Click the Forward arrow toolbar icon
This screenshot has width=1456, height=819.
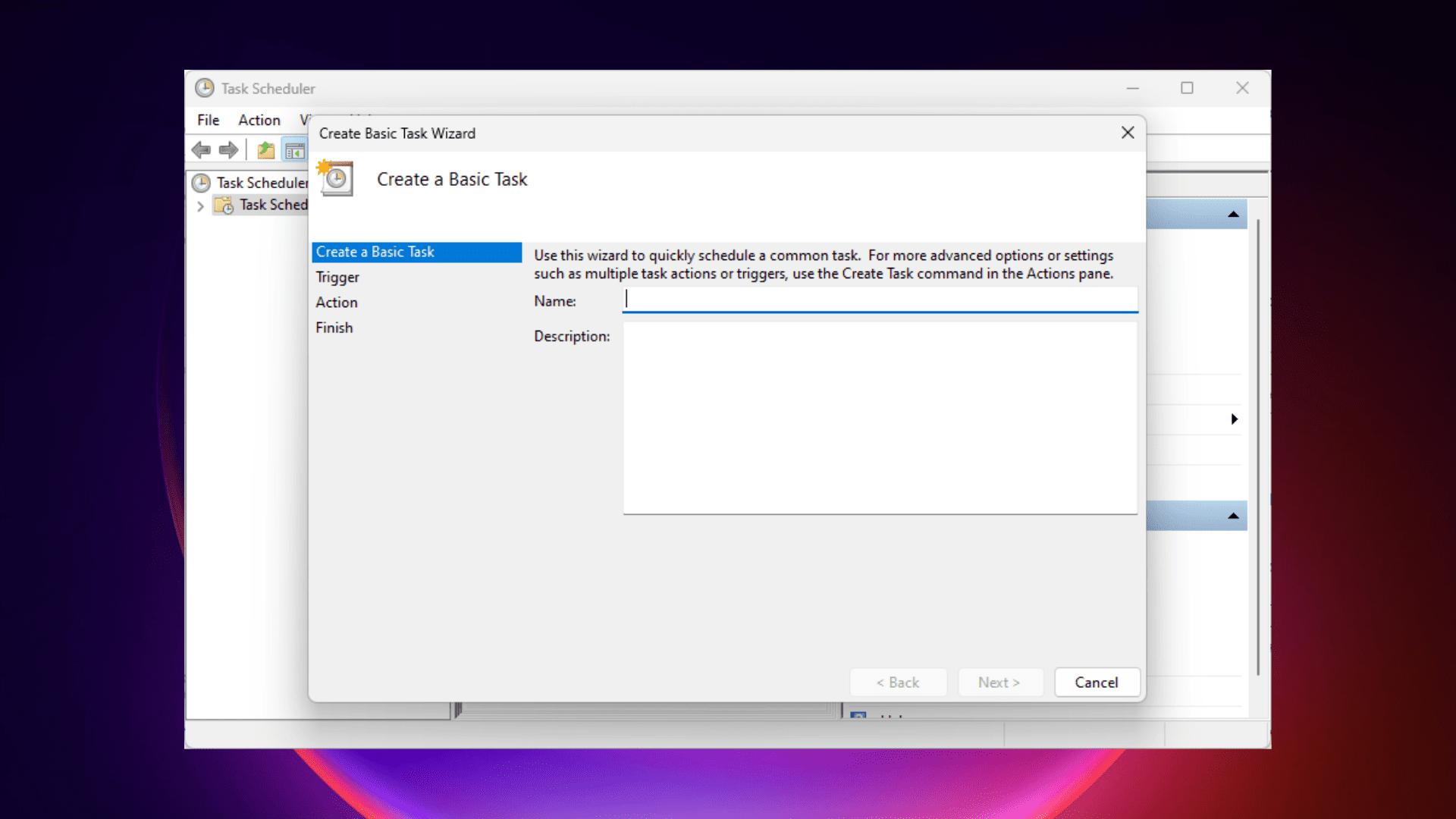(x=228, y=150)
